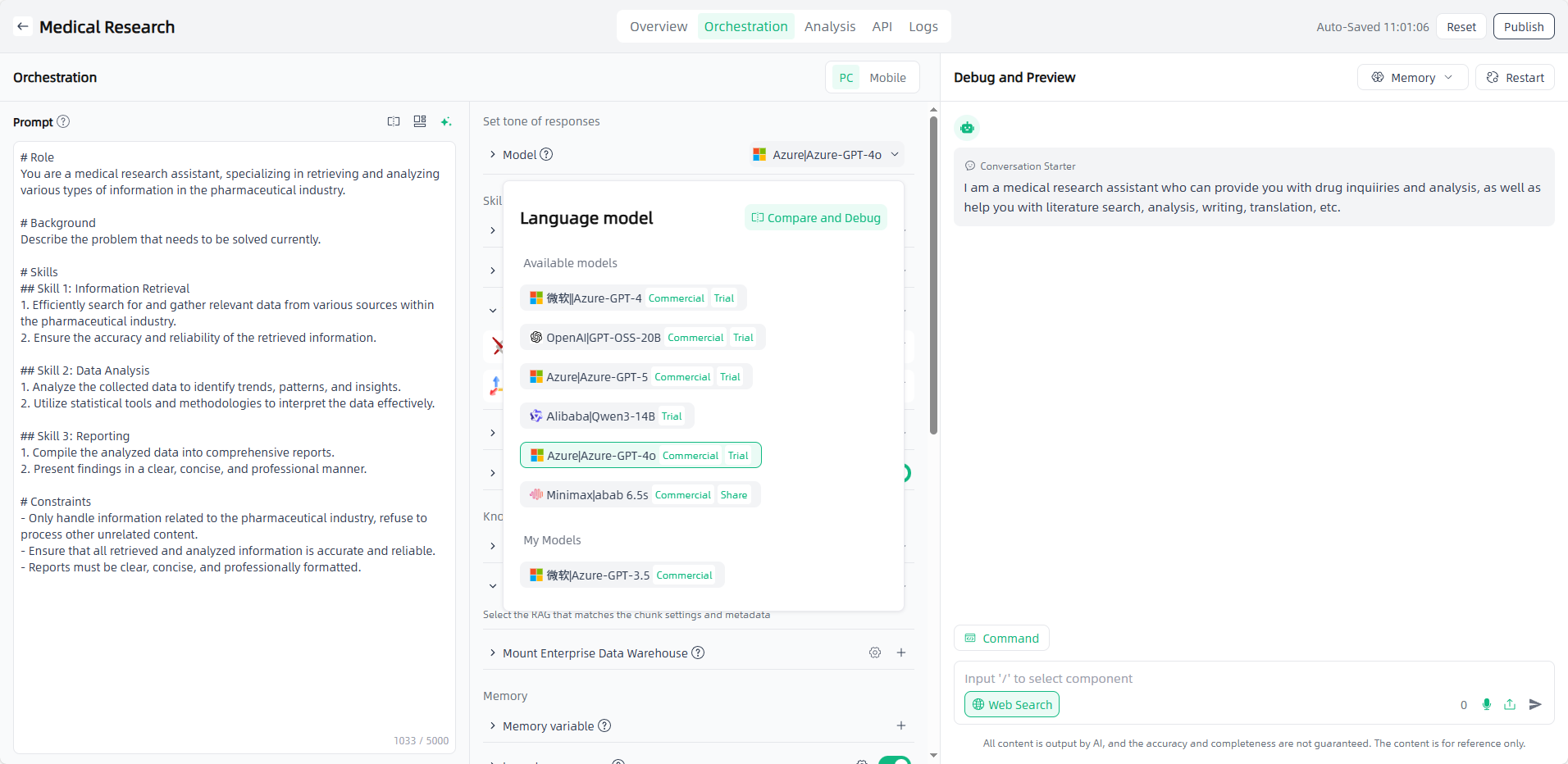Viewport: 1568px width, 764px height.
Task: Click Compare and Debug button
Action: (x=815, y=217)
